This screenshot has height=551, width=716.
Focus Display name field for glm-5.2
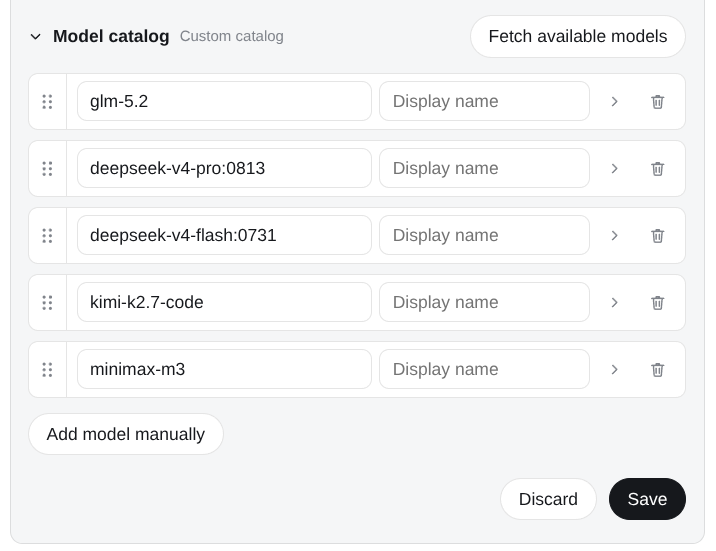484,101
